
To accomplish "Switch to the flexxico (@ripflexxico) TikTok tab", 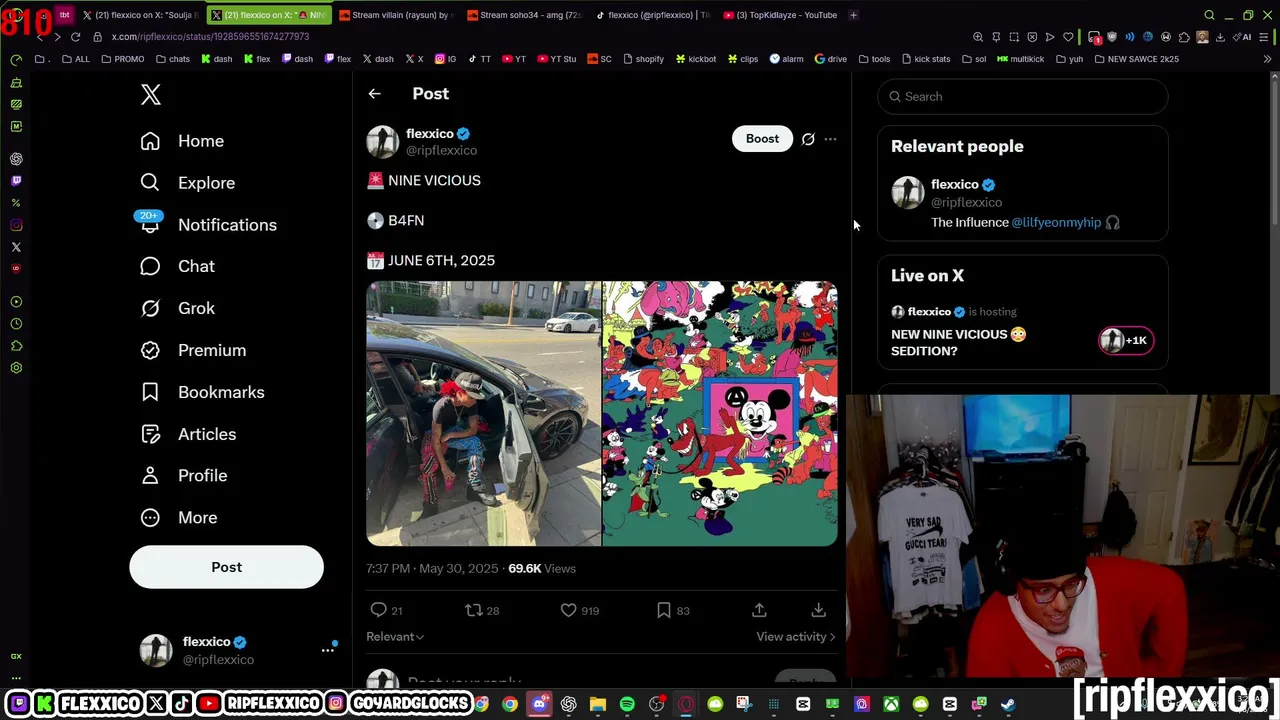I will click(654, 15).
